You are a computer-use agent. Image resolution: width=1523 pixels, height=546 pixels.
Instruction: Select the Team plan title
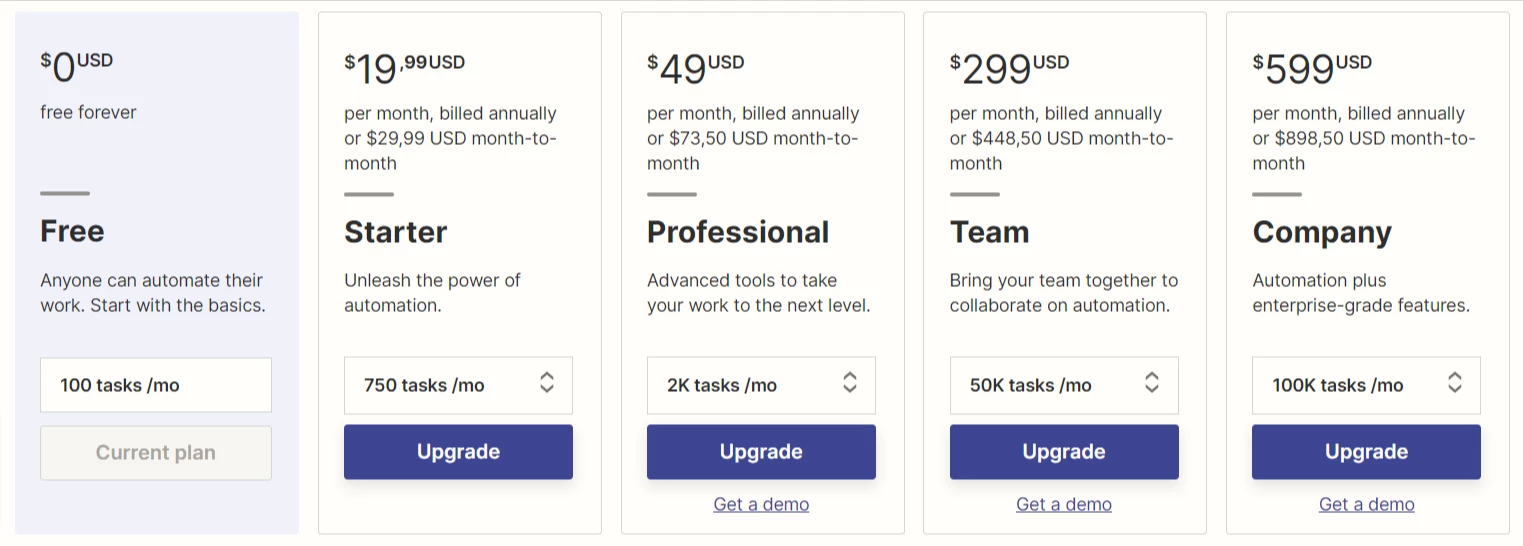[989, 232]
